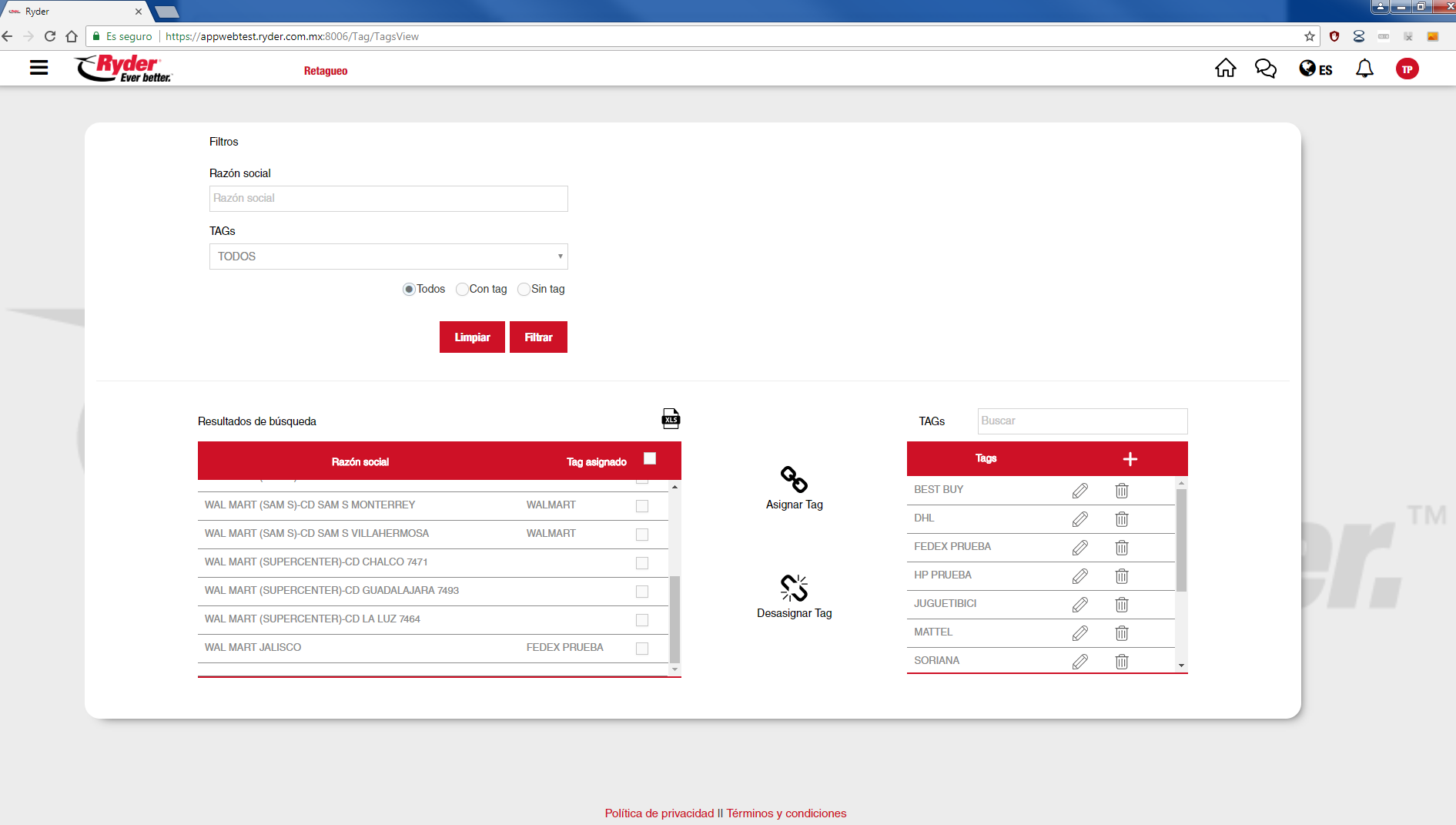Viewport: 1456px width, 825px height.
Task: Open the chat messages icon
Action: click(x=1265, y=69)
